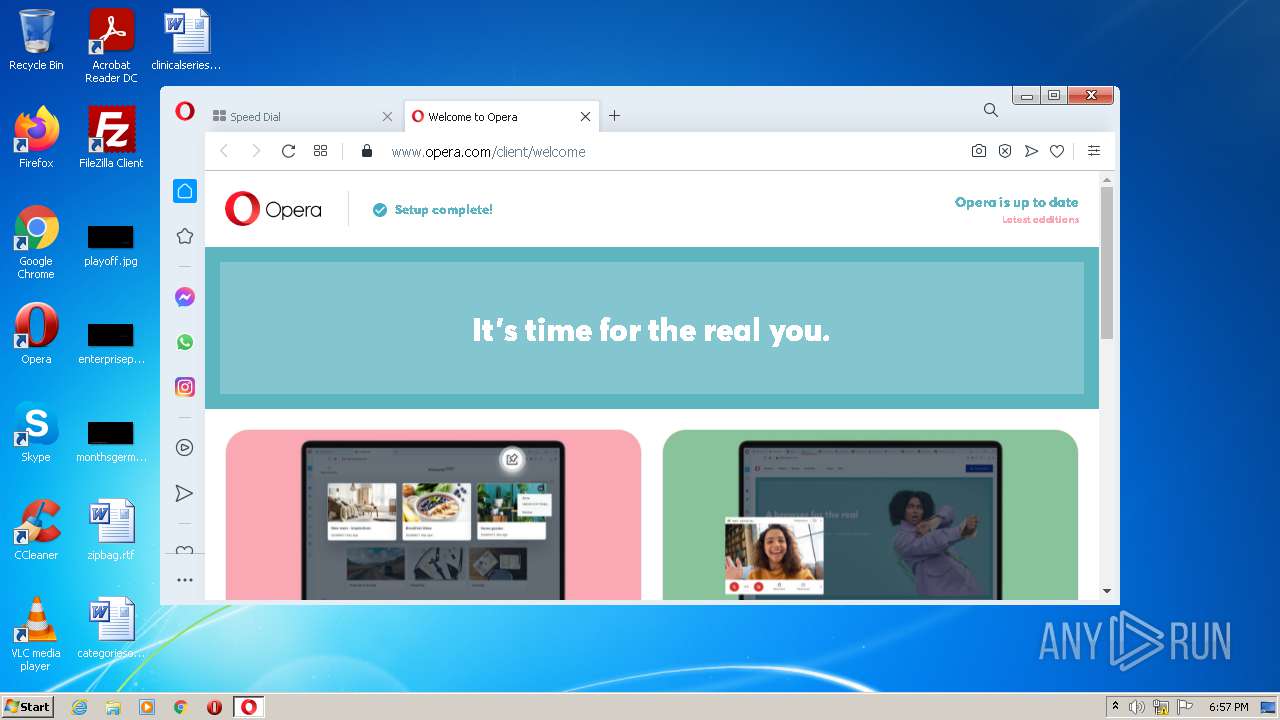
Task: Select zipbag.rtf desktop file
Action: [x=111, y=530]
